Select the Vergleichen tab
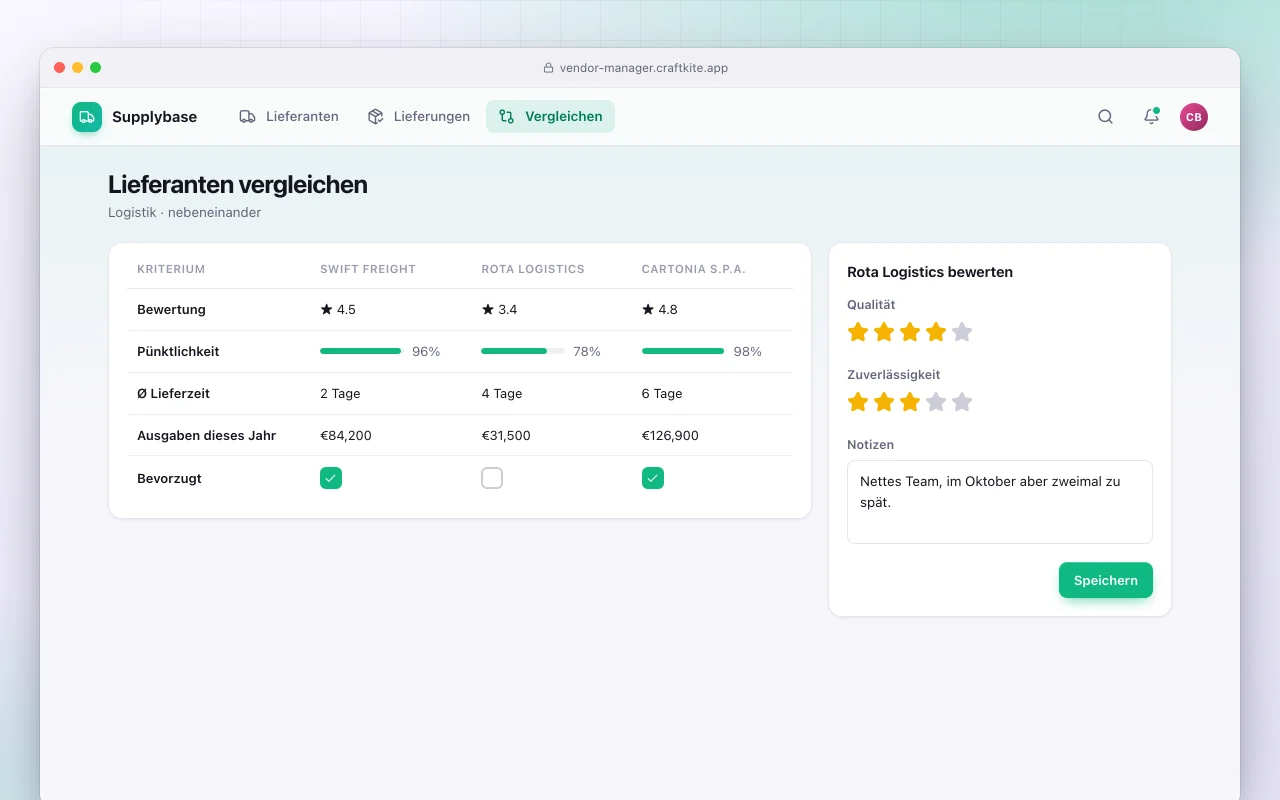The image size is (1280, 800). point(550,117)
